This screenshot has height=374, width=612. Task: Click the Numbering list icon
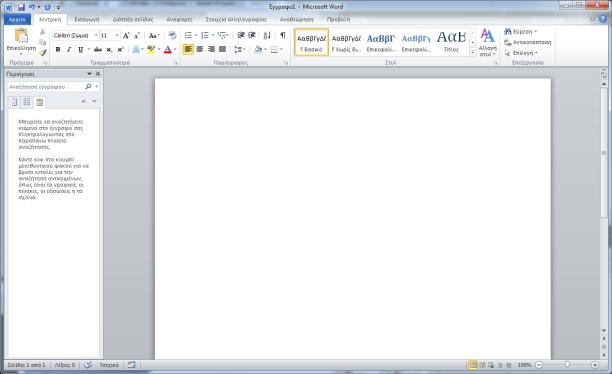(x=205, y=36)
